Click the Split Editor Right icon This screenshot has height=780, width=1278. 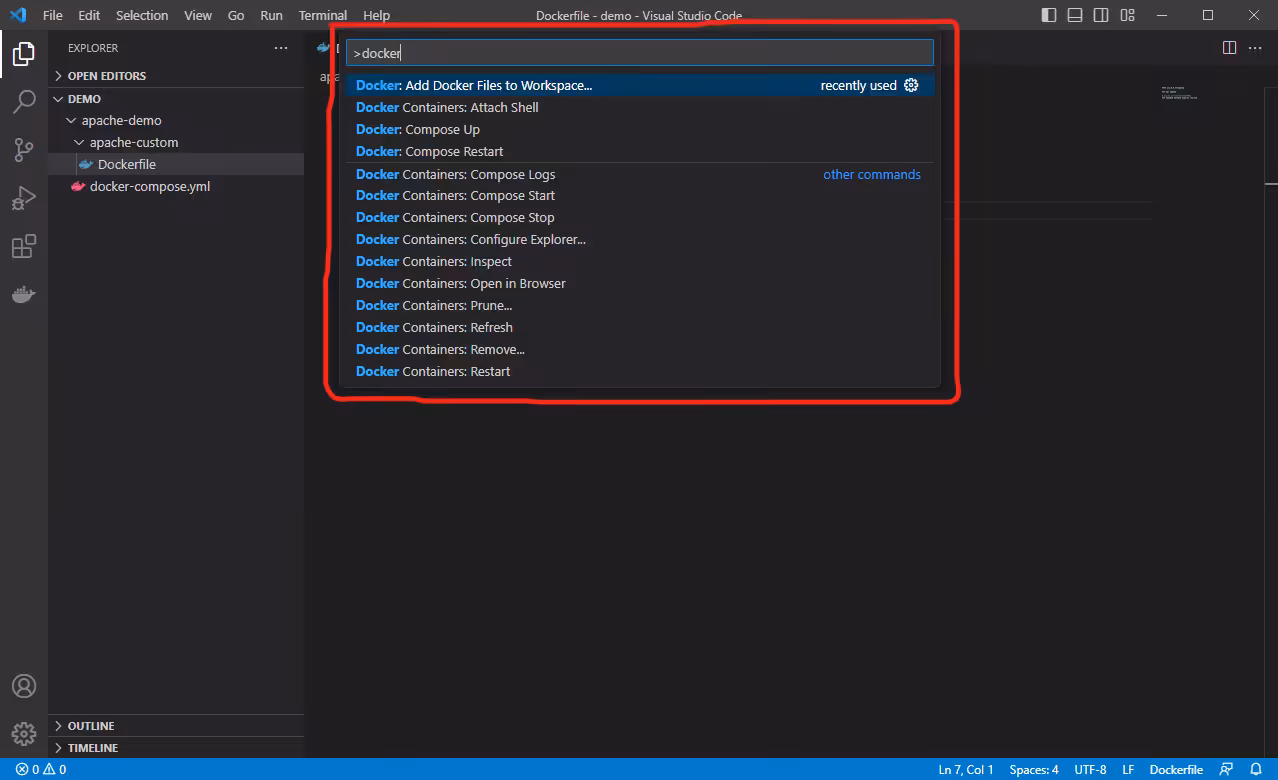(1230, 47)
